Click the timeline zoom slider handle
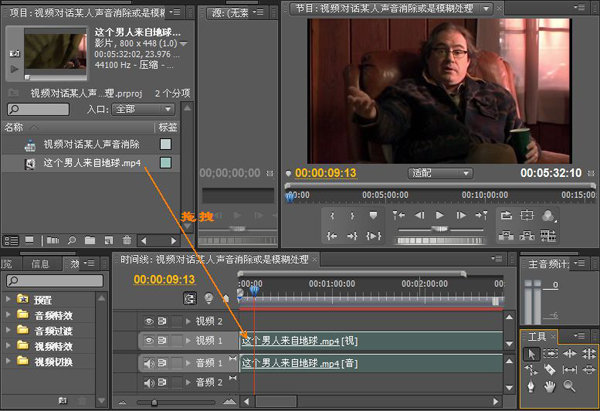The height and width of the screenshot is (411, 600). 153,402
